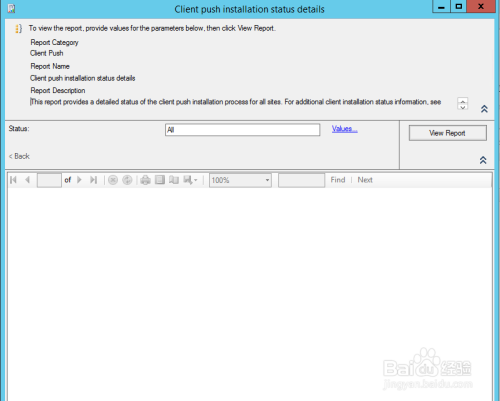Refresh the report using refresh icon
The height and width of the screenshot is (401, 500).
(127, 180)
